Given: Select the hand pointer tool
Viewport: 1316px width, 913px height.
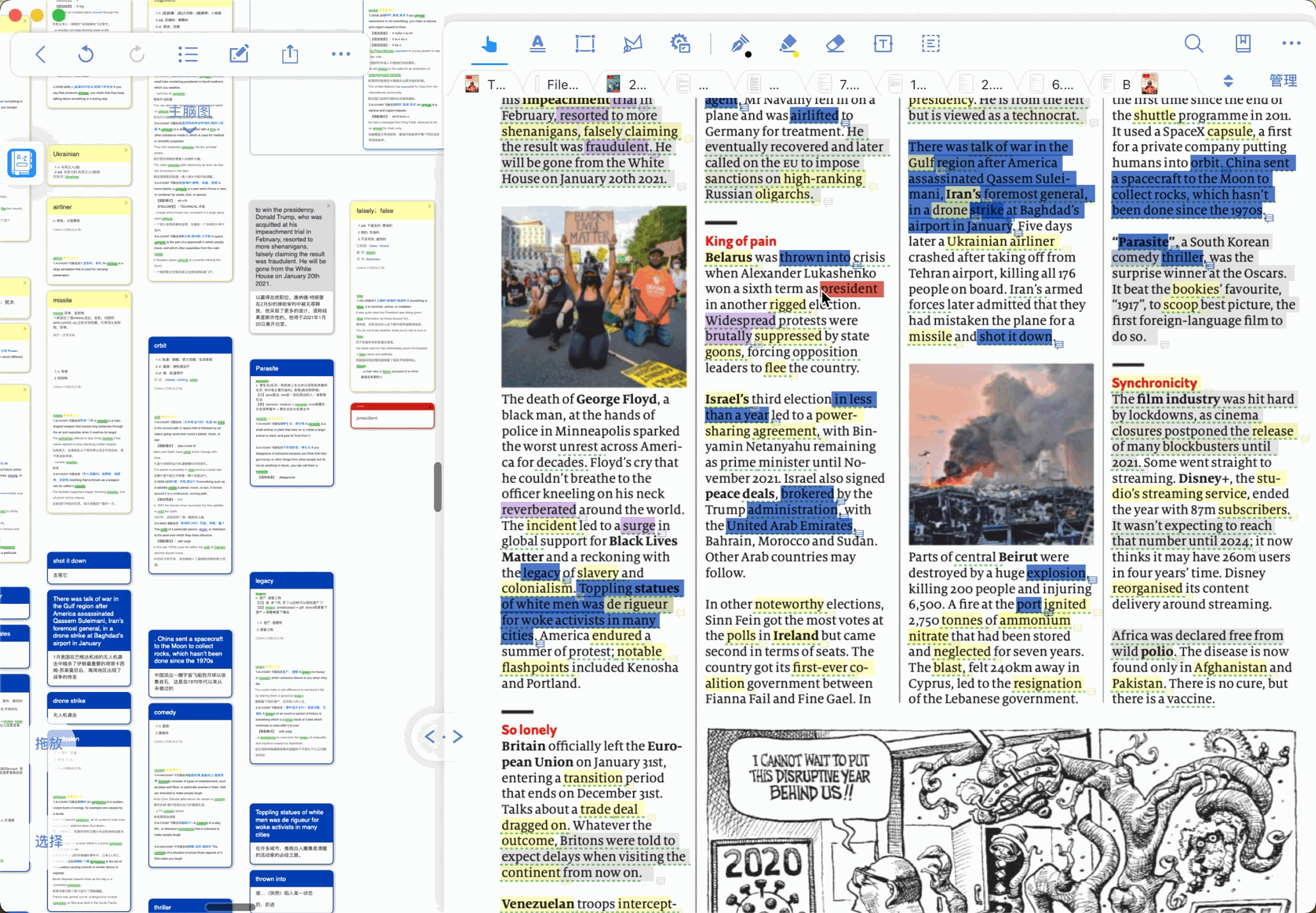Looking at the screenshot, I should click(x=489, y=44).
